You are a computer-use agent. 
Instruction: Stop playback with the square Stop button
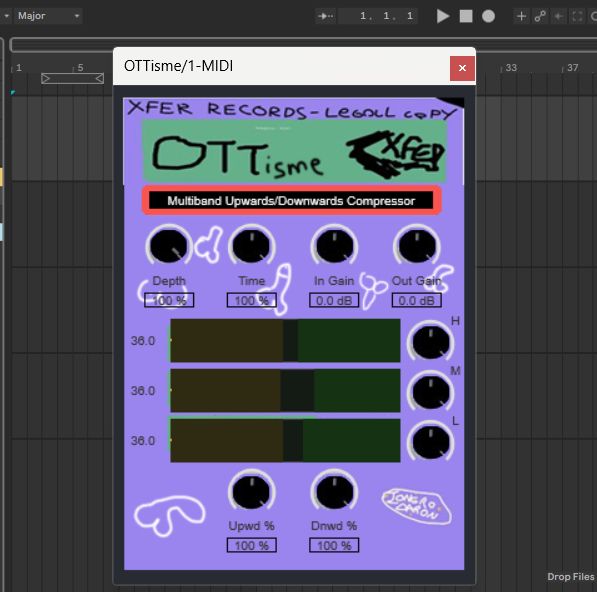point(466,16)
